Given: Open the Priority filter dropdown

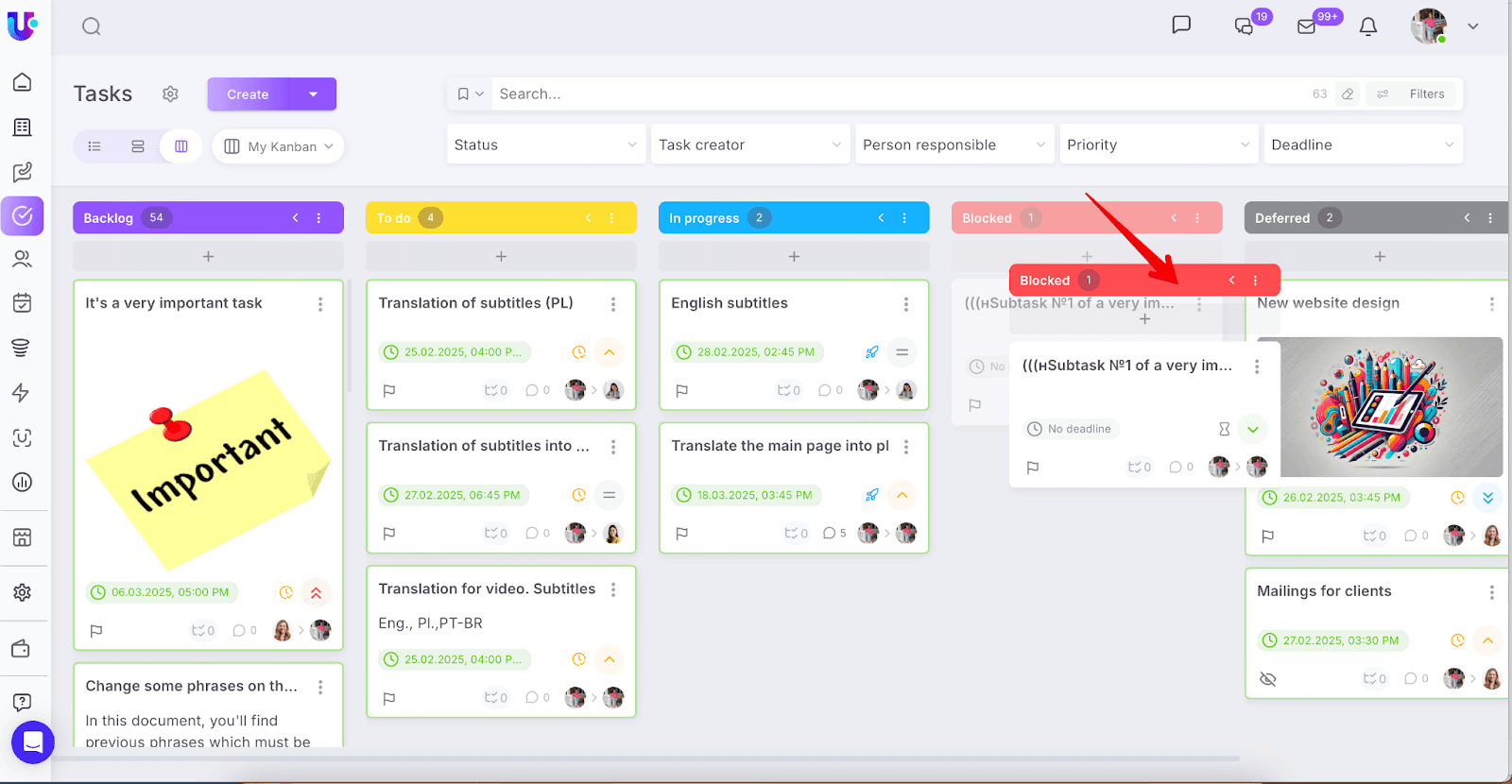Looking at the screenshot, I should coord(1158,145).
